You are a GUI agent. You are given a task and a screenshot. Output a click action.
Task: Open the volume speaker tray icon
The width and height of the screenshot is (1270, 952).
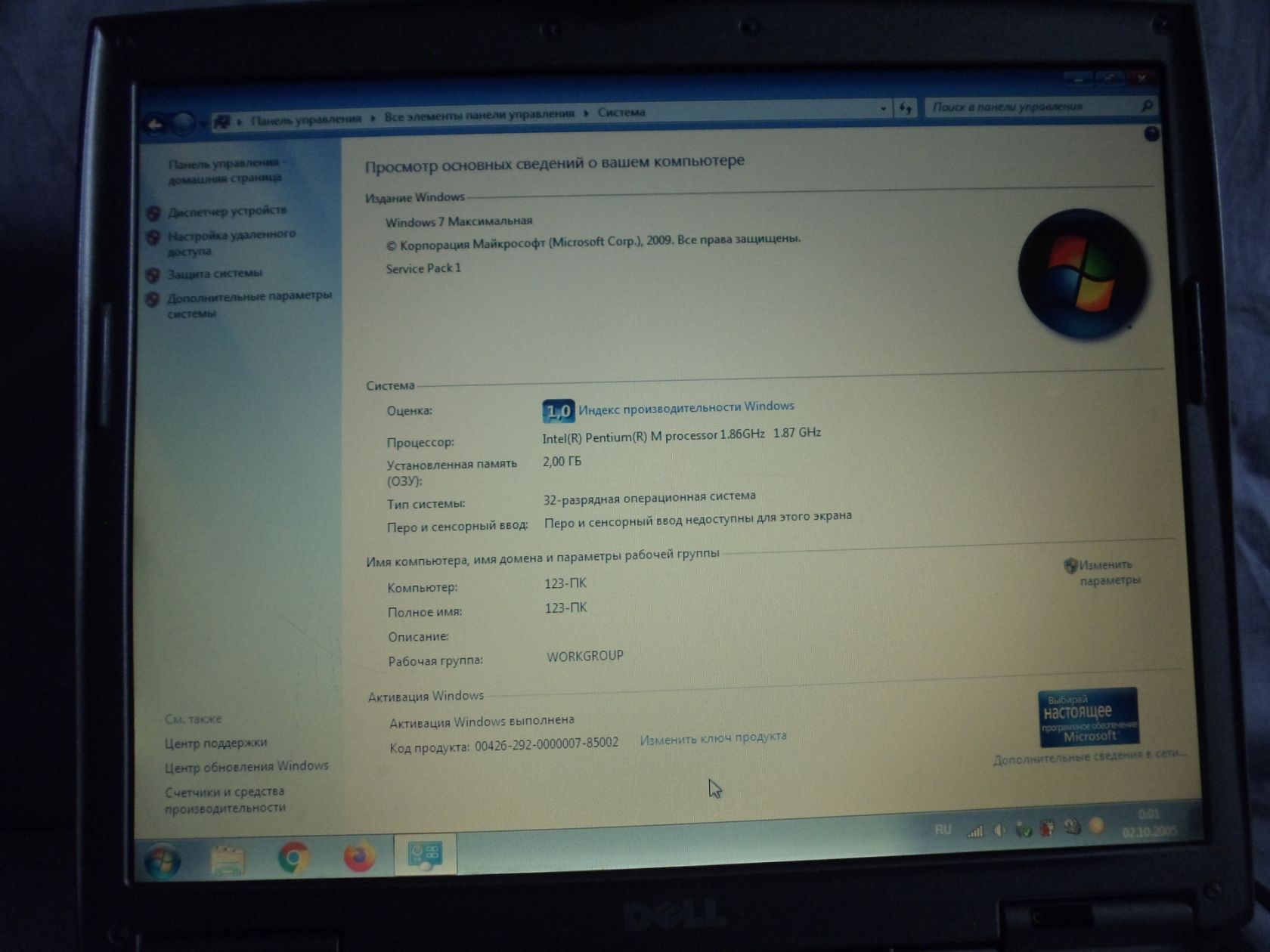(x=999, y=830)
